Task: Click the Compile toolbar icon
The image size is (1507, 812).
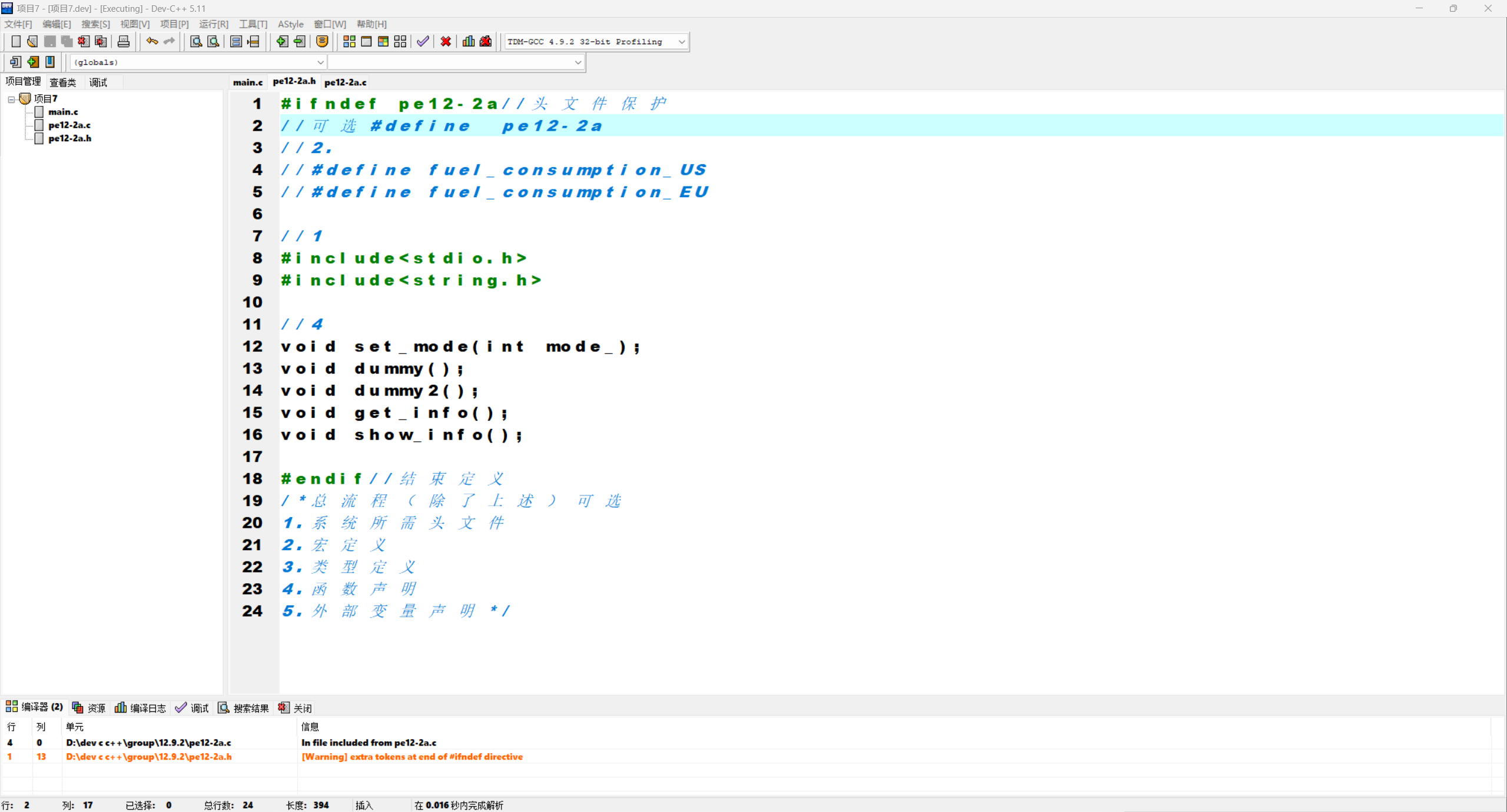Action: pyautogui.click(x=349, y=41)
